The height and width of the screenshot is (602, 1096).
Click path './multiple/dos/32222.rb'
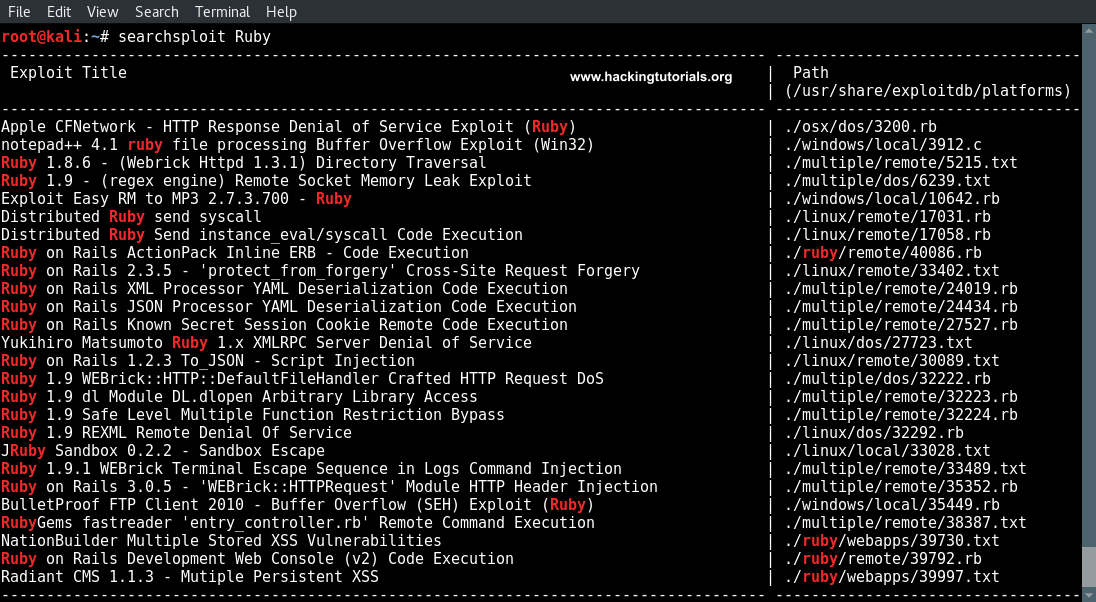click(888, 379)
